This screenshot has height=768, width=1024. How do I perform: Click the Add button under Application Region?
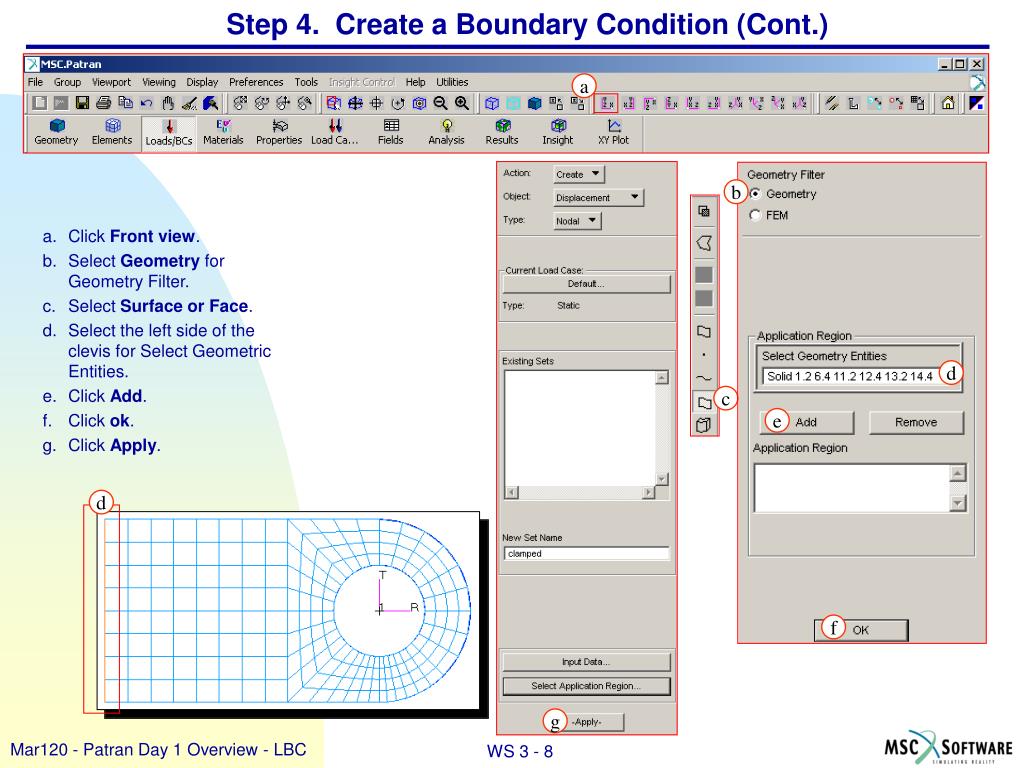pyautogui.click(x=807, y=423)
